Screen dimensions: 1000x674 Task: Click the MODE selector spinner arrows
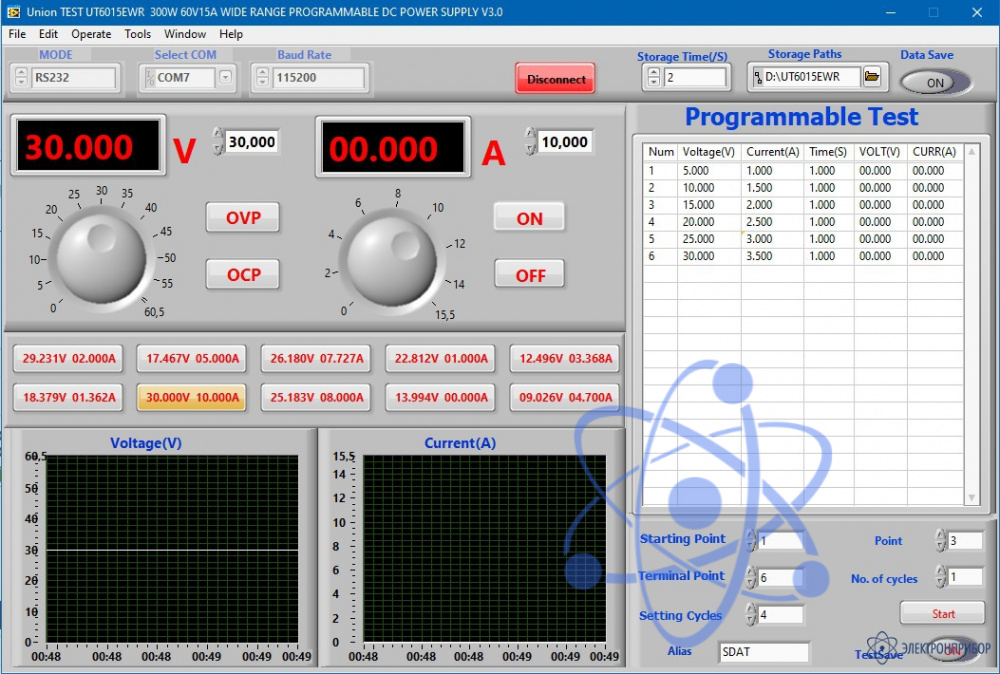[22, 78]
